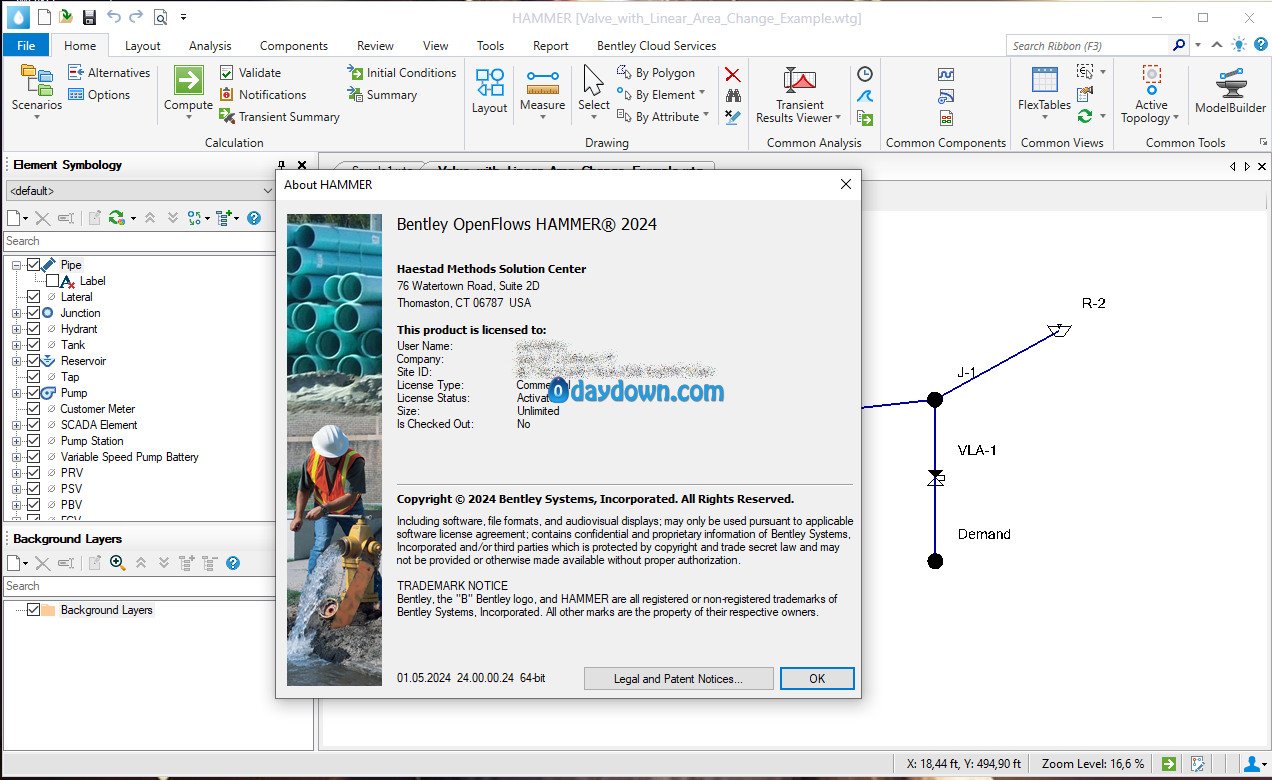Toggle the Hydrant checkbox

[34, 329]
